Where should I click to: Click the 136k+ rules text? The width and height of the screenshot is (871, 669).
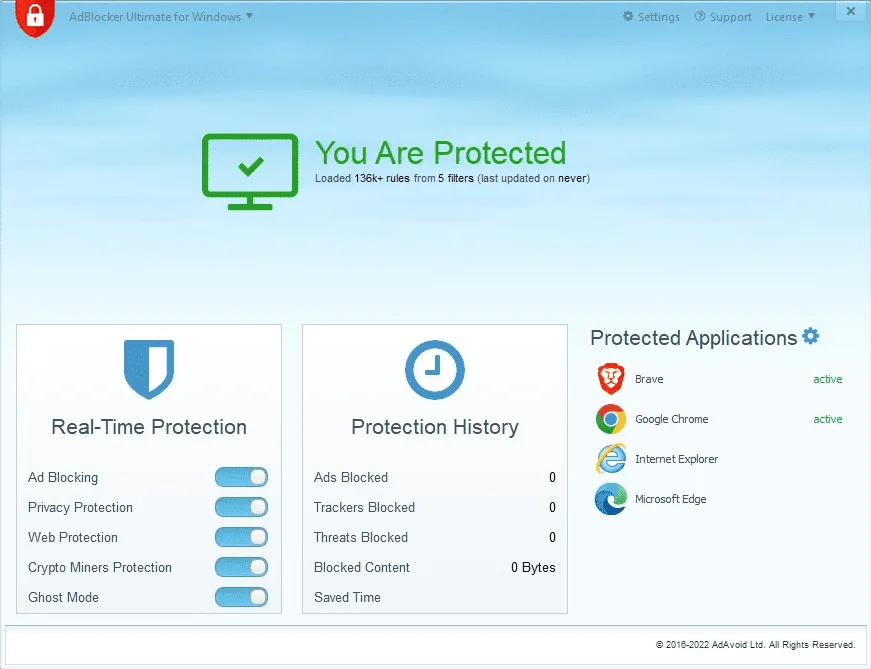[x=382, y=178]
